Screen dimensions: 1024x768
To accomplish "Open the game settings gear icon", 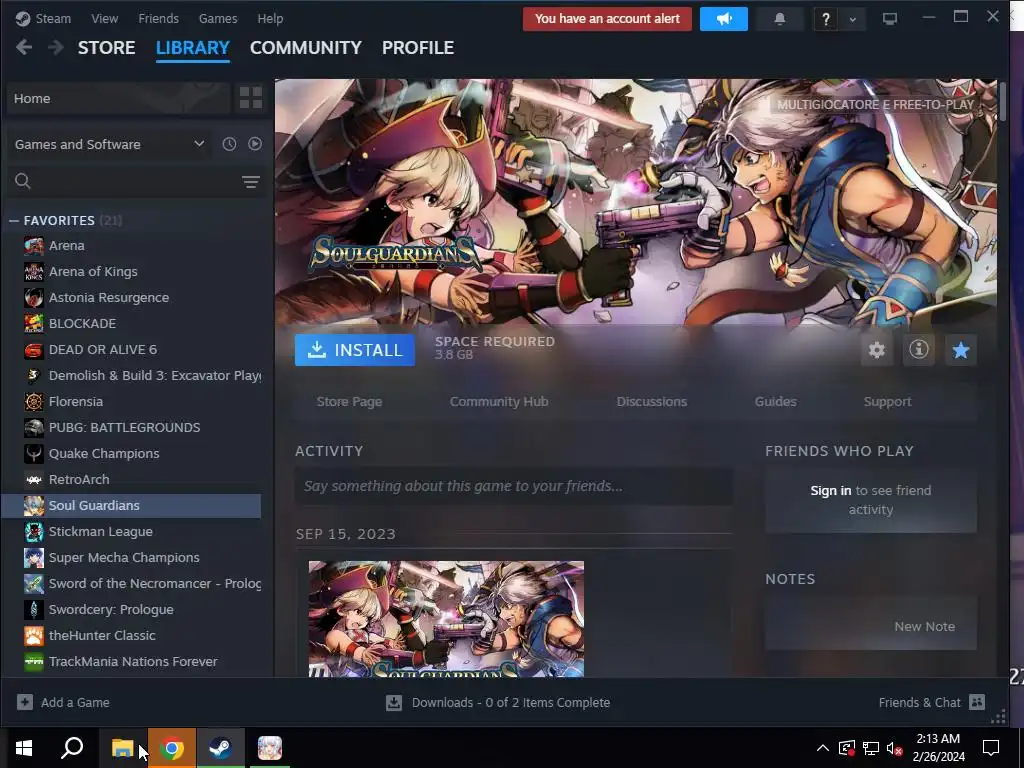I will 876,350.
